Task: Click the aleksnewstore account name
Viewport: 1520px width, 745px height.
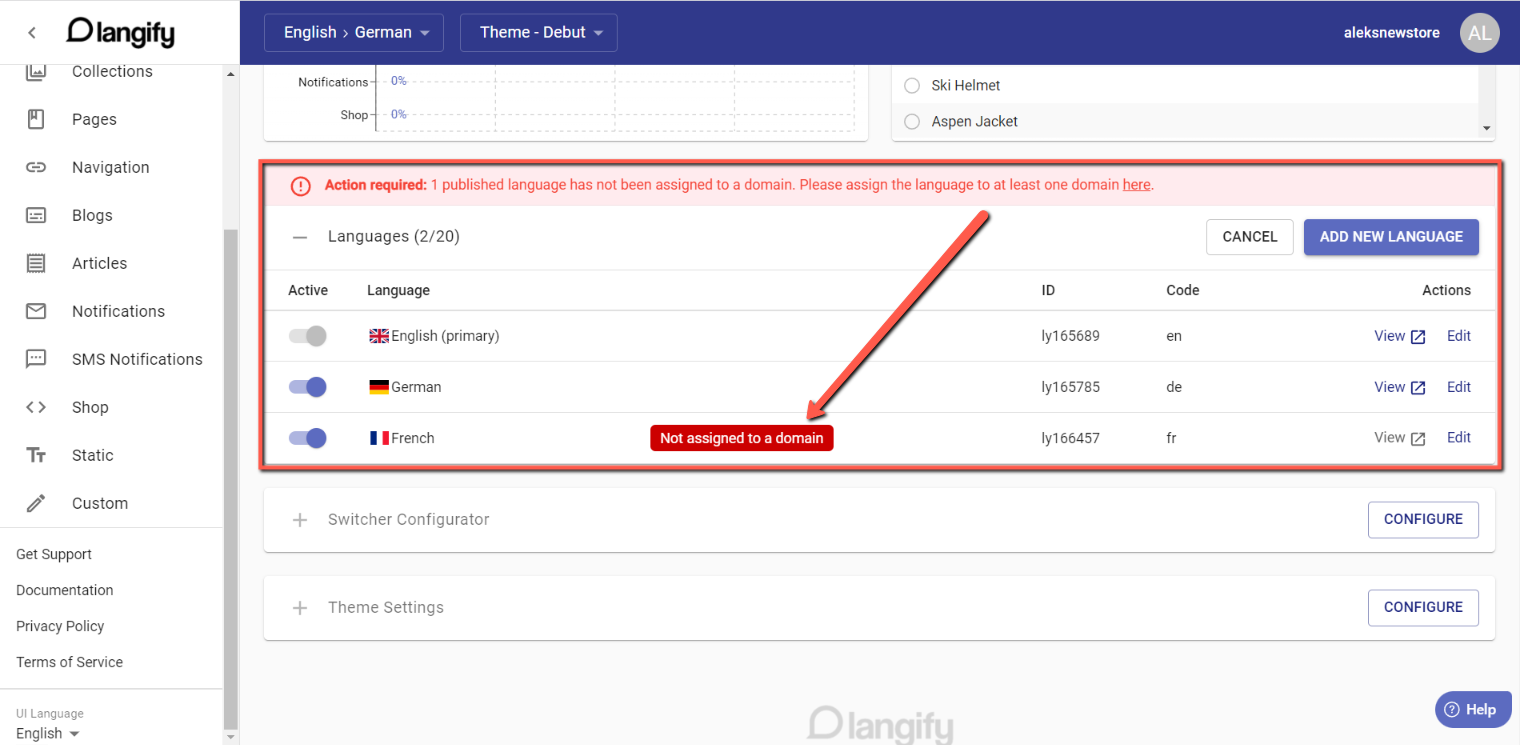Action: 1391,32
